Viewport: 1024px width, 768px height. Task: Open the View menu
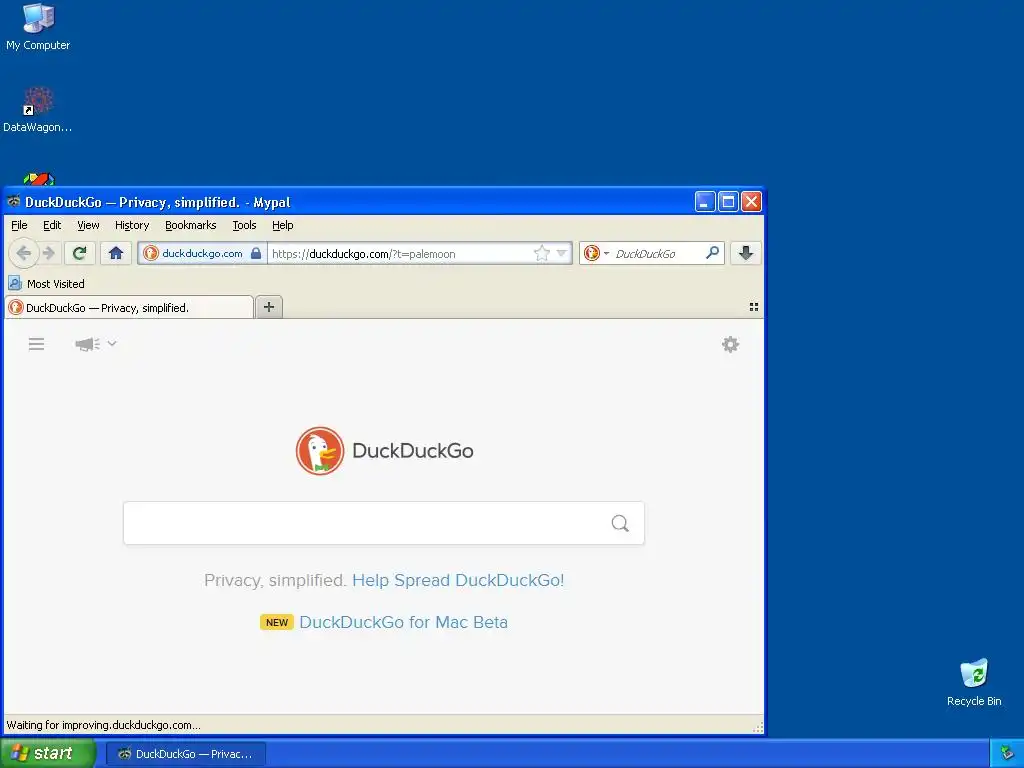pyautogui.click(x=88, y=225)
